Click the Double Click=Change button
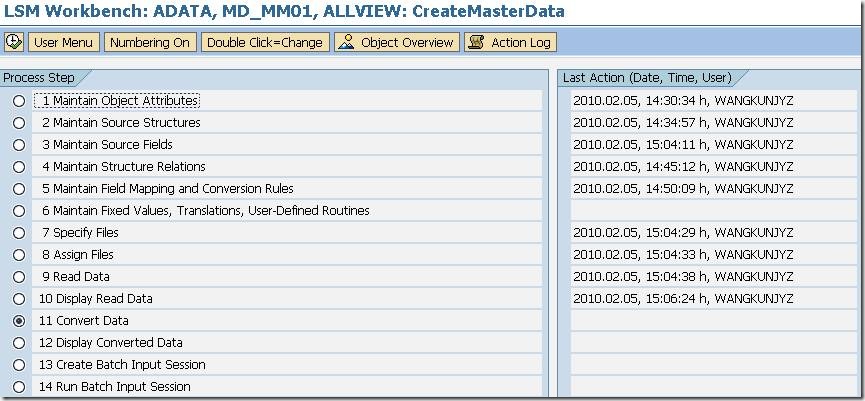The width and height of the screenshot is (865, 401). [265, 42]
